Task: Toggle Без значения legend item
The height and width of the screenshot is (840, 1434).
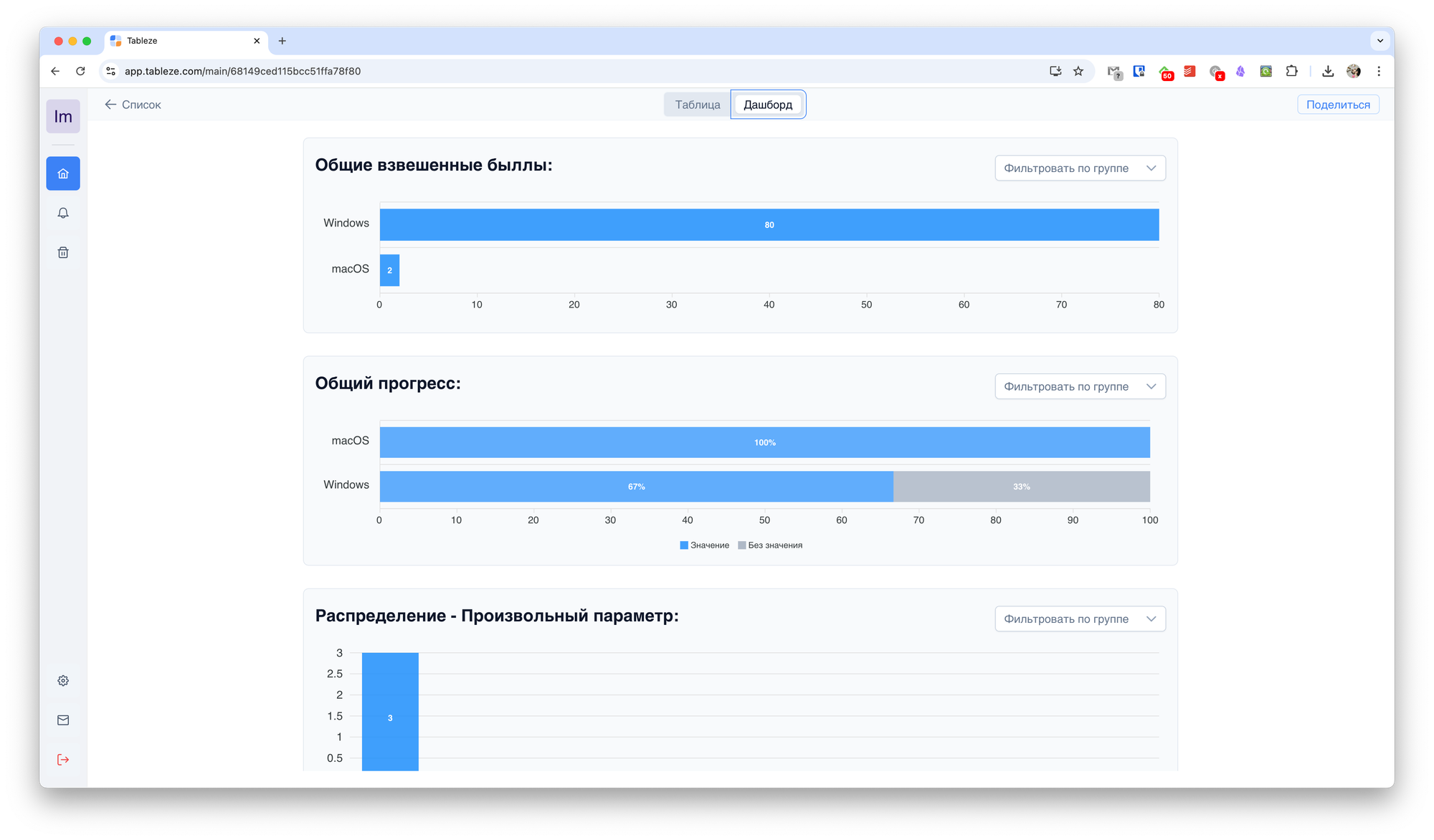Action: [x=770, y=545]
